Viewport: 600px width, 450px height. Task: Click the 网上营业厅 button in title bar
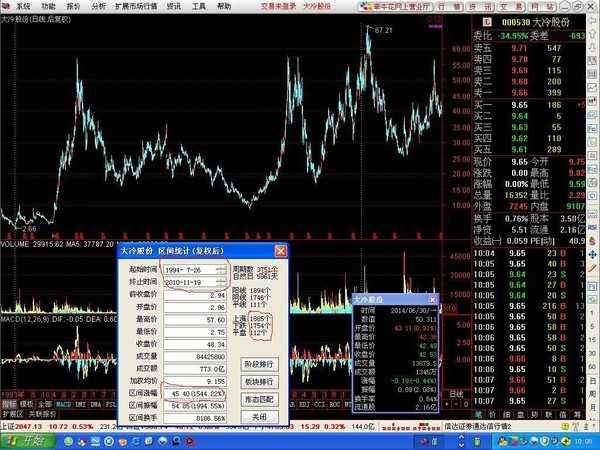[x=396, y=6]
